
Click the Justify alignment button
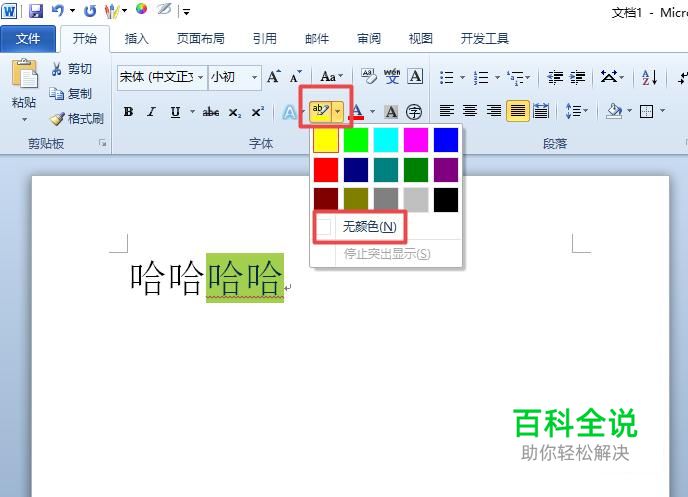[x=518, y=111]
